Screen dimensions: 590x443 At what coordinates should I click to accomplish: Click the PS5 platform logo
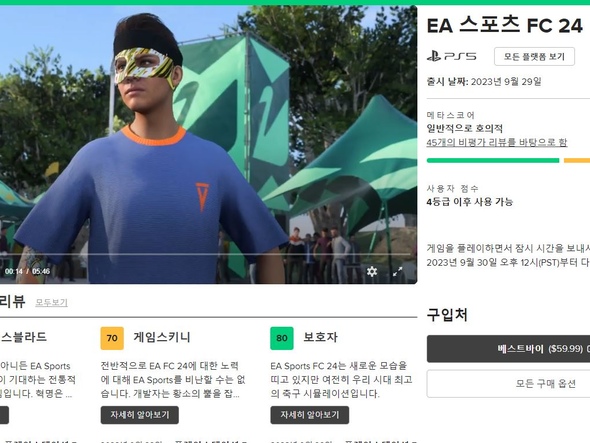point(452,56)
